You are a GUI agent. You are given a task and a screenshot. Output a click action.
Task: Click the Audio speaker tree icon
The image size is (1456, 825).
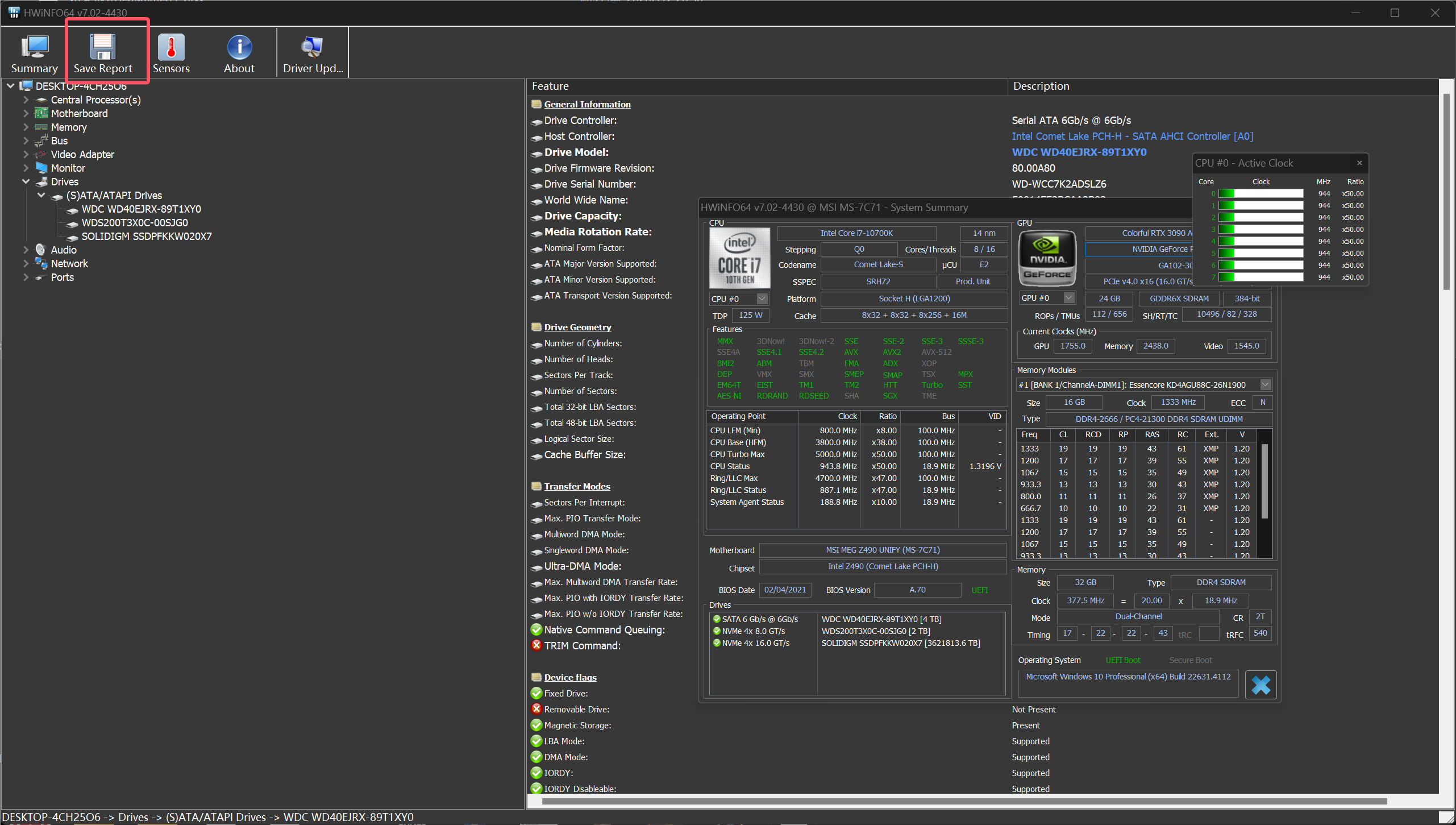point(41,250)
